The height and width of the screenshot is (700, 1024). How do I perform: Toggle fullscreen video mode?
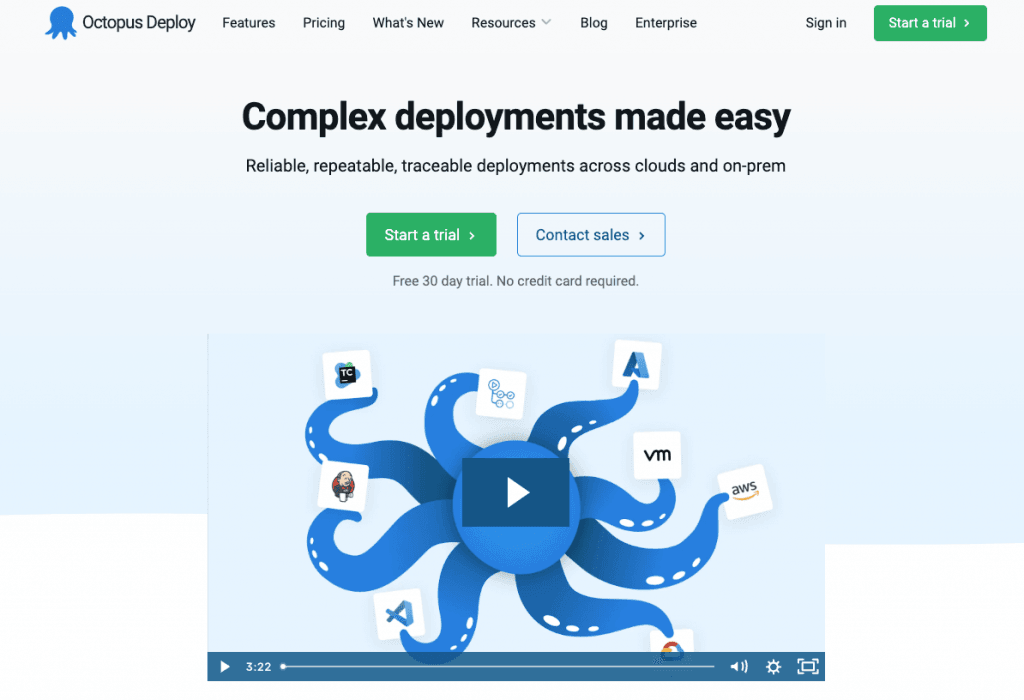click(x=807, y=666)
